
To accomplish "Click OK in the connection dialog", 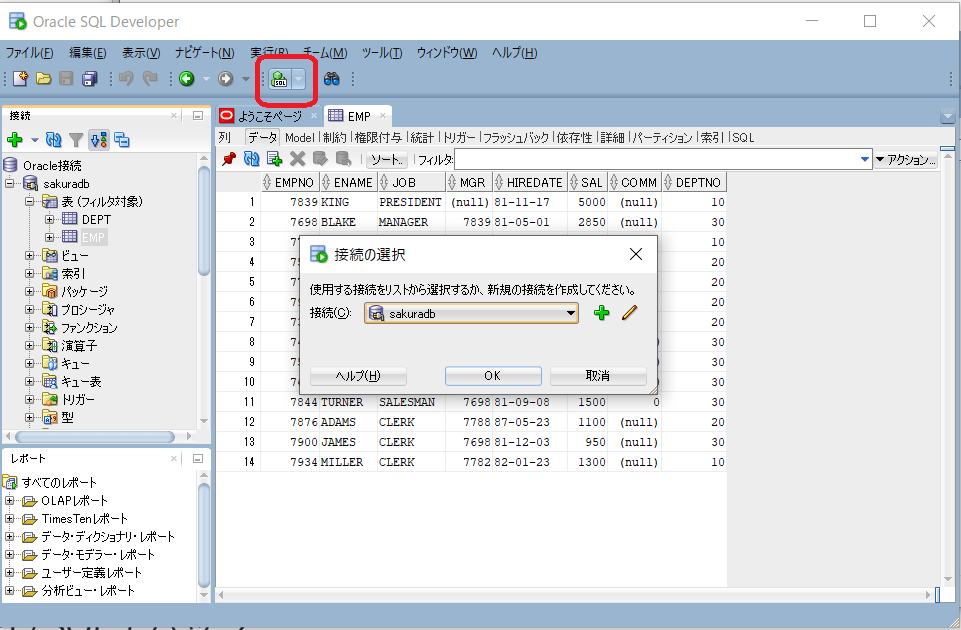I will coord(493,376).
